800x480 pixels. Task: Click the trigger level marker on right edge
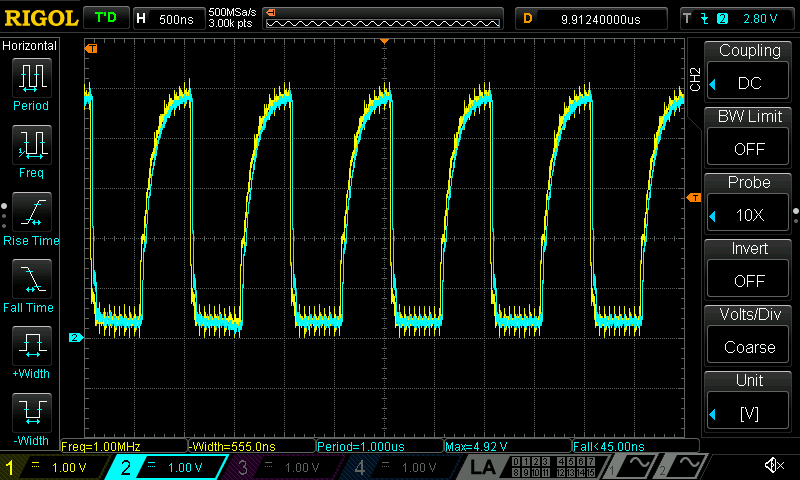tap(694, 197)
